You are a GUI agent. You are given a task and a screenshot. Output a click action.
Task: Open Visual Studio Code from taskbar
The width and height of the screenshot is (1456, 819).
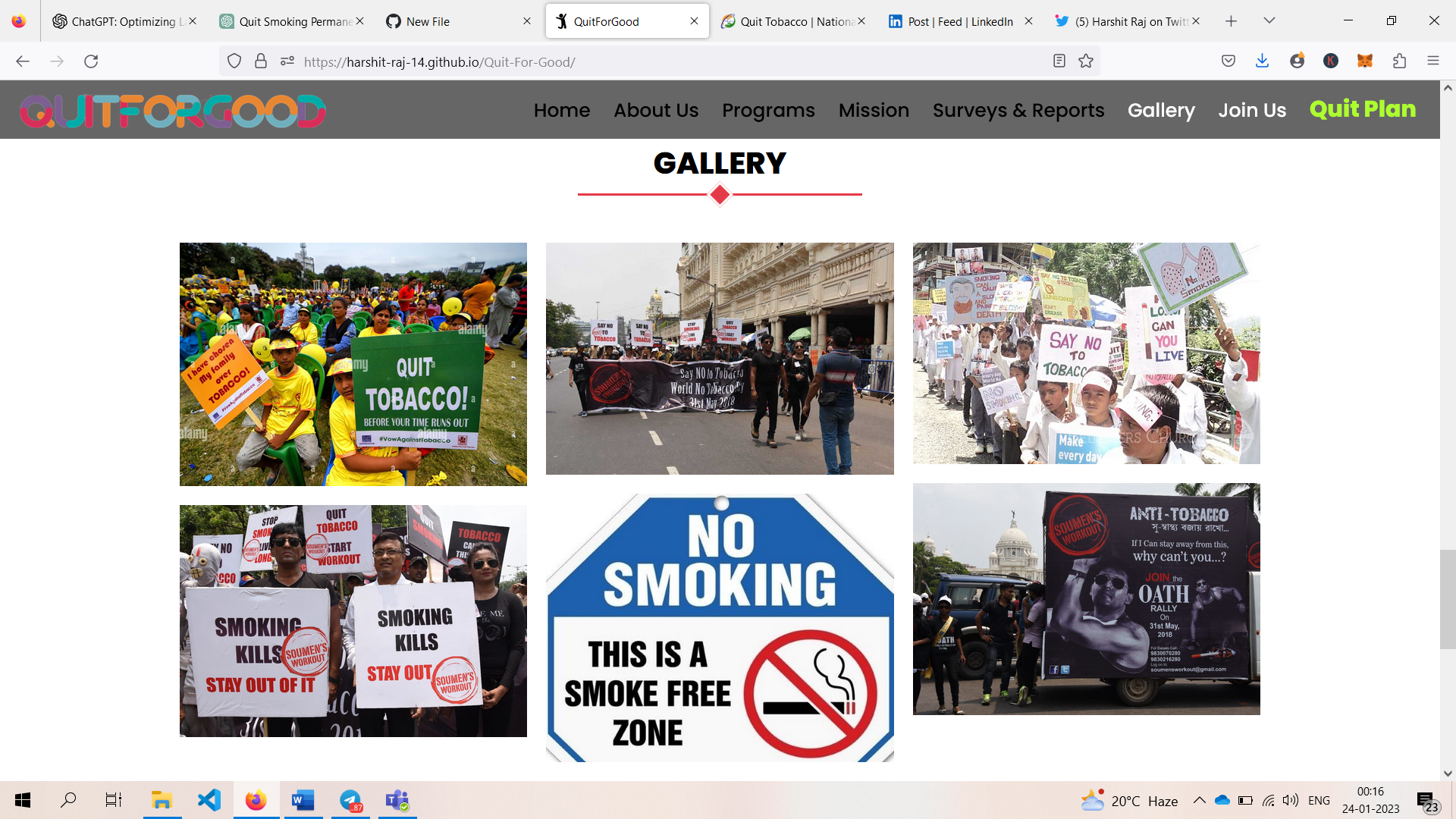209,800
